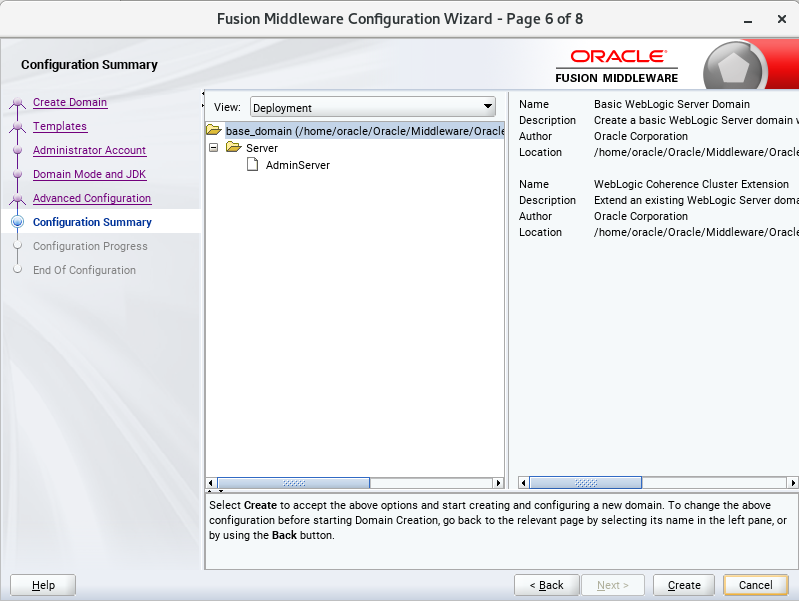Select AdminServer in the deployment tree
The image size is (799, 601).
[x=297, y=165]
